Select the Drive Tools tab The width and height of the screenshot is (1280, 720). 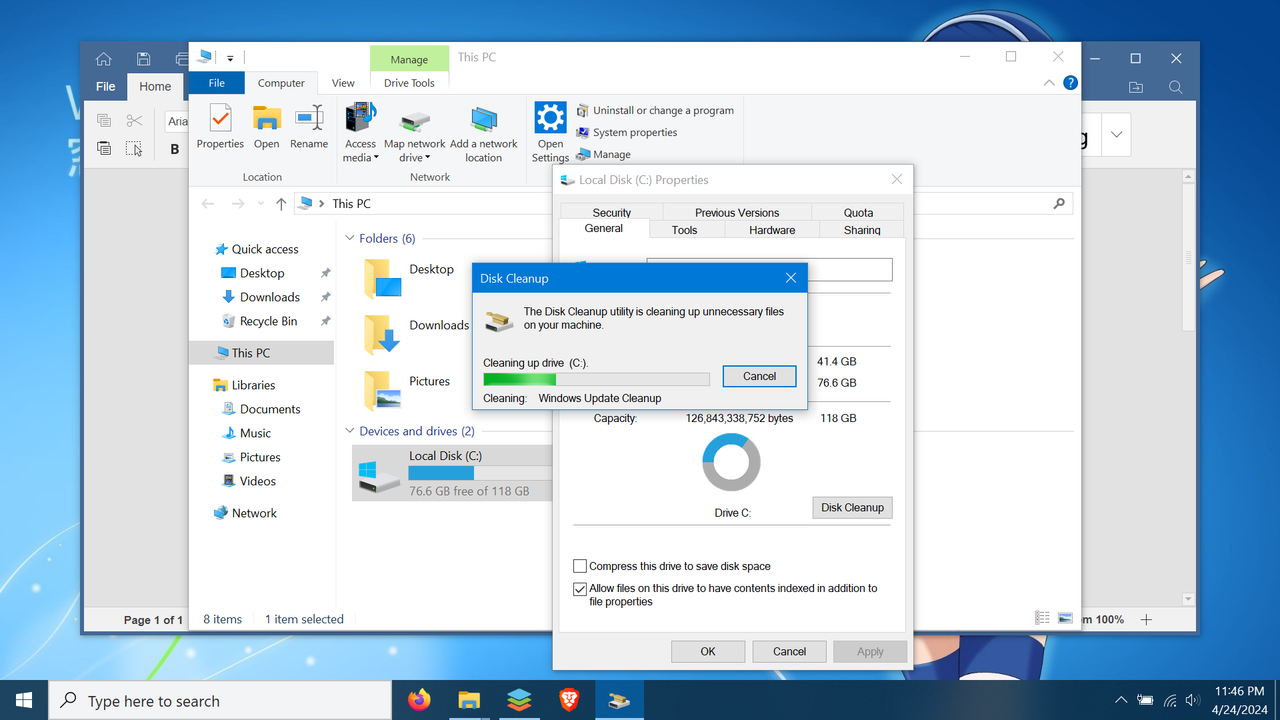(x=409, y=83)
